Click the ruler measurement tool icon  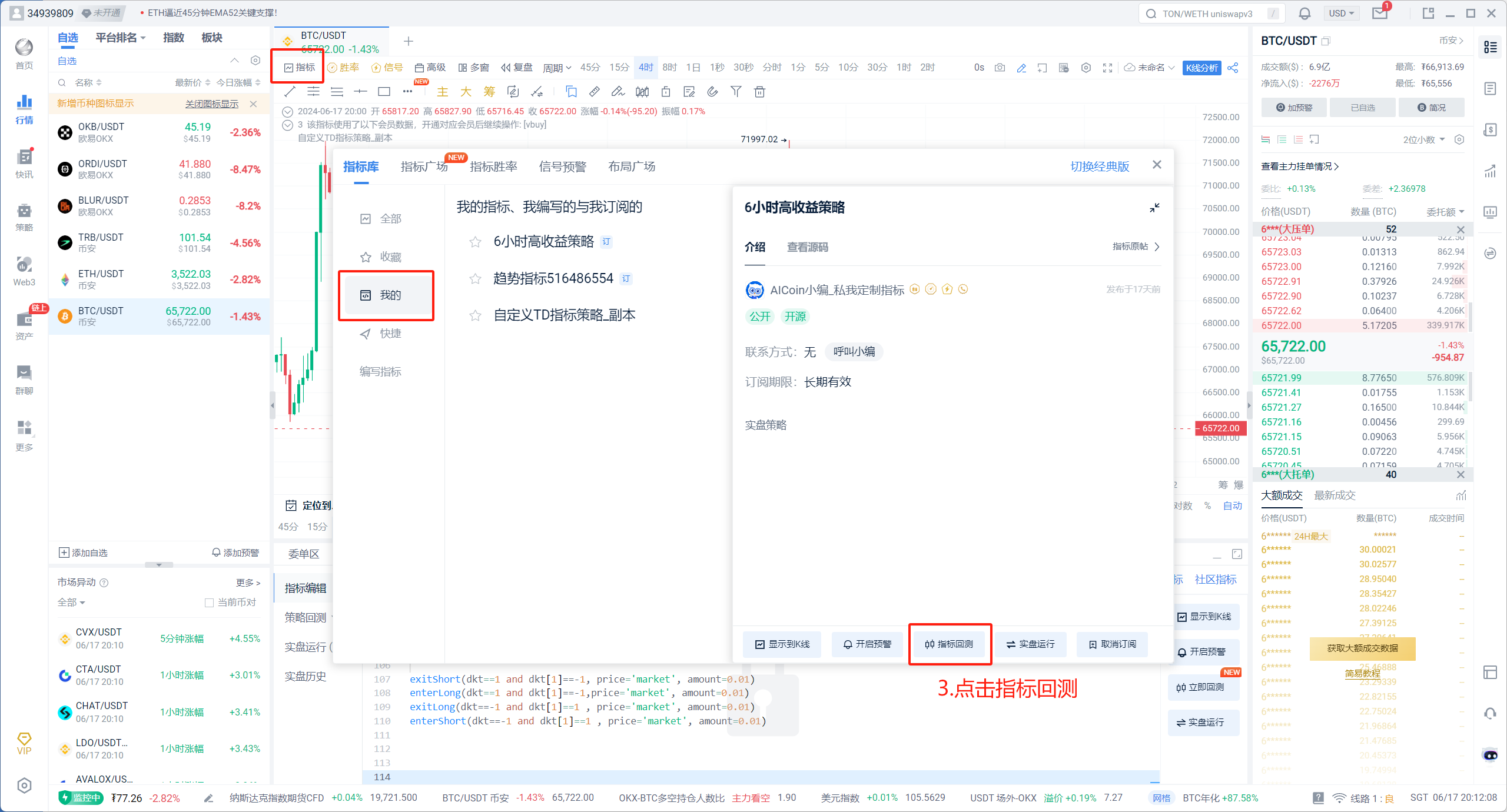tap(595, 91)
